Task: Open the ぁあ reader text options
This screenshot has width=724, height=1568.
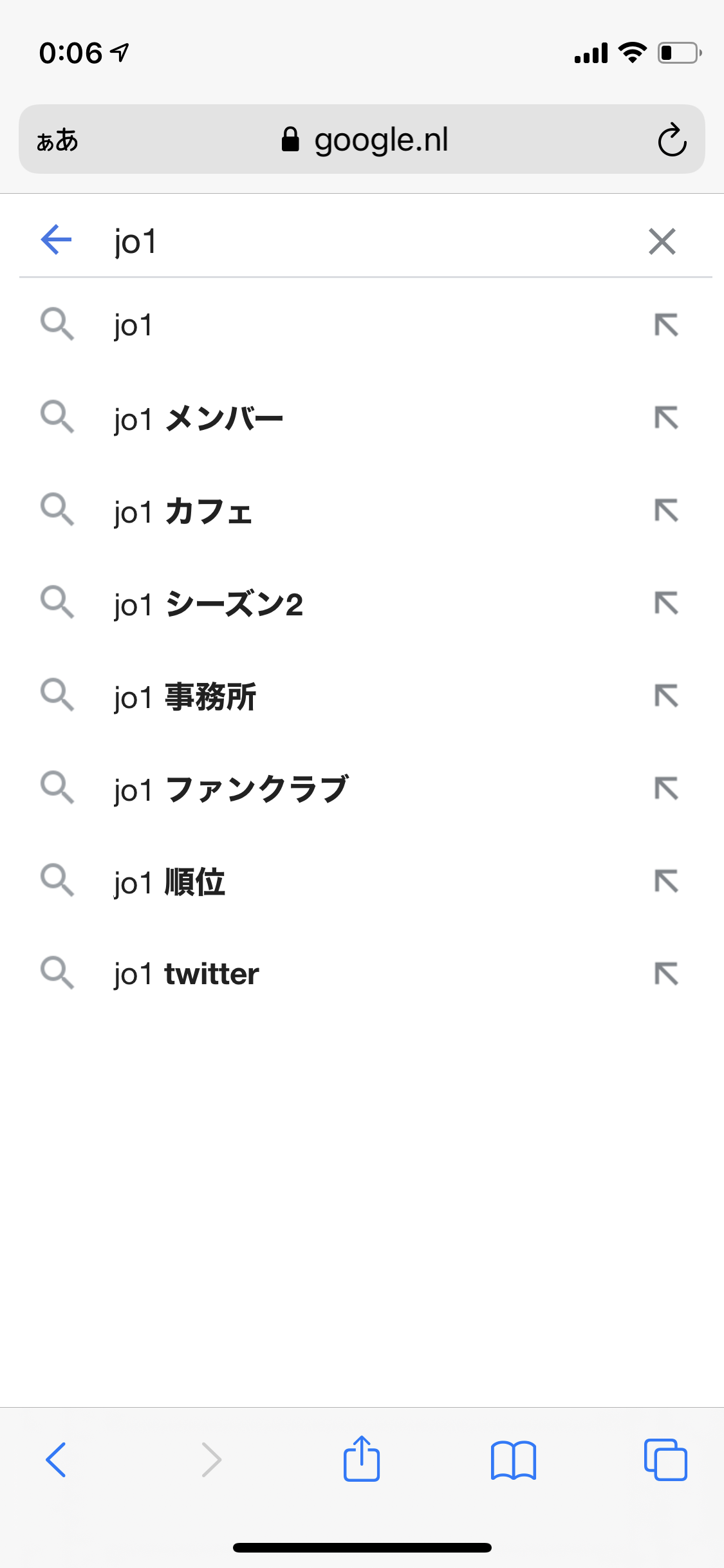Action: point(57,140)
